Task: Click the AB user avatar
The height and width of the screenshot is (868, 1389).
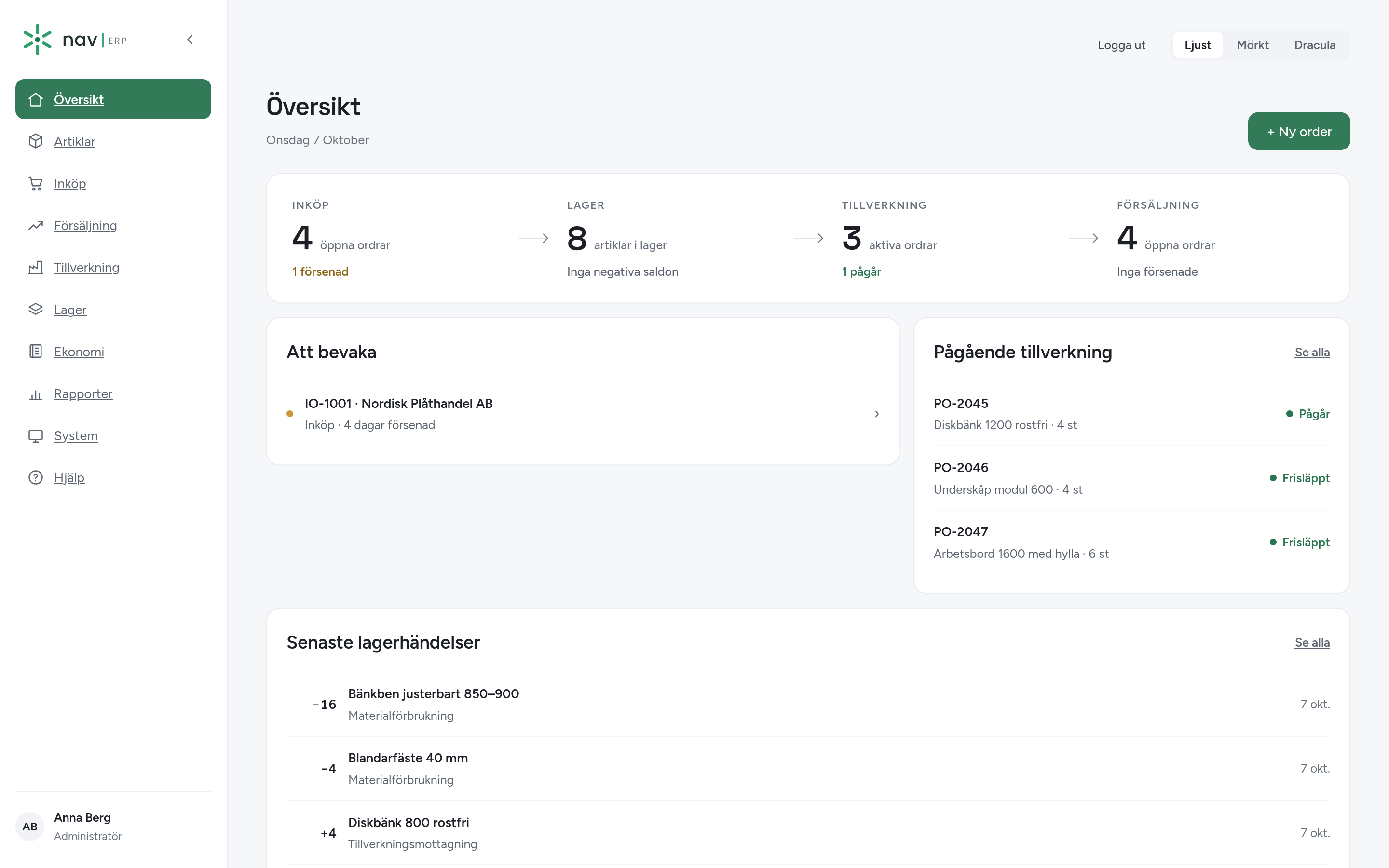Action: [x=30, y=827]
